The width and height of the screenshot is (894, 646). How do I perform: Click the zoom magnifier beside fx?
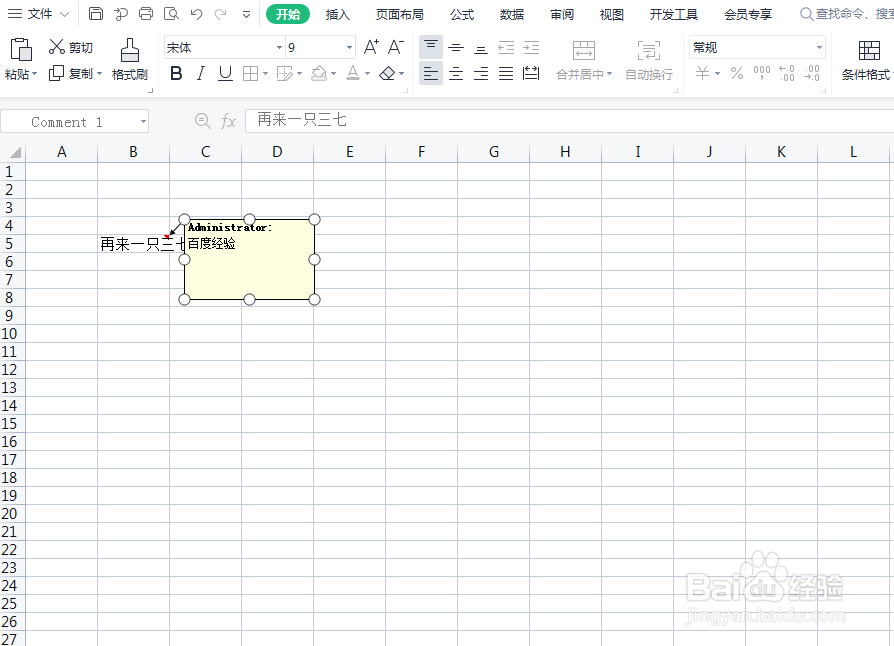pyautogui.click(x=202, y=121)
